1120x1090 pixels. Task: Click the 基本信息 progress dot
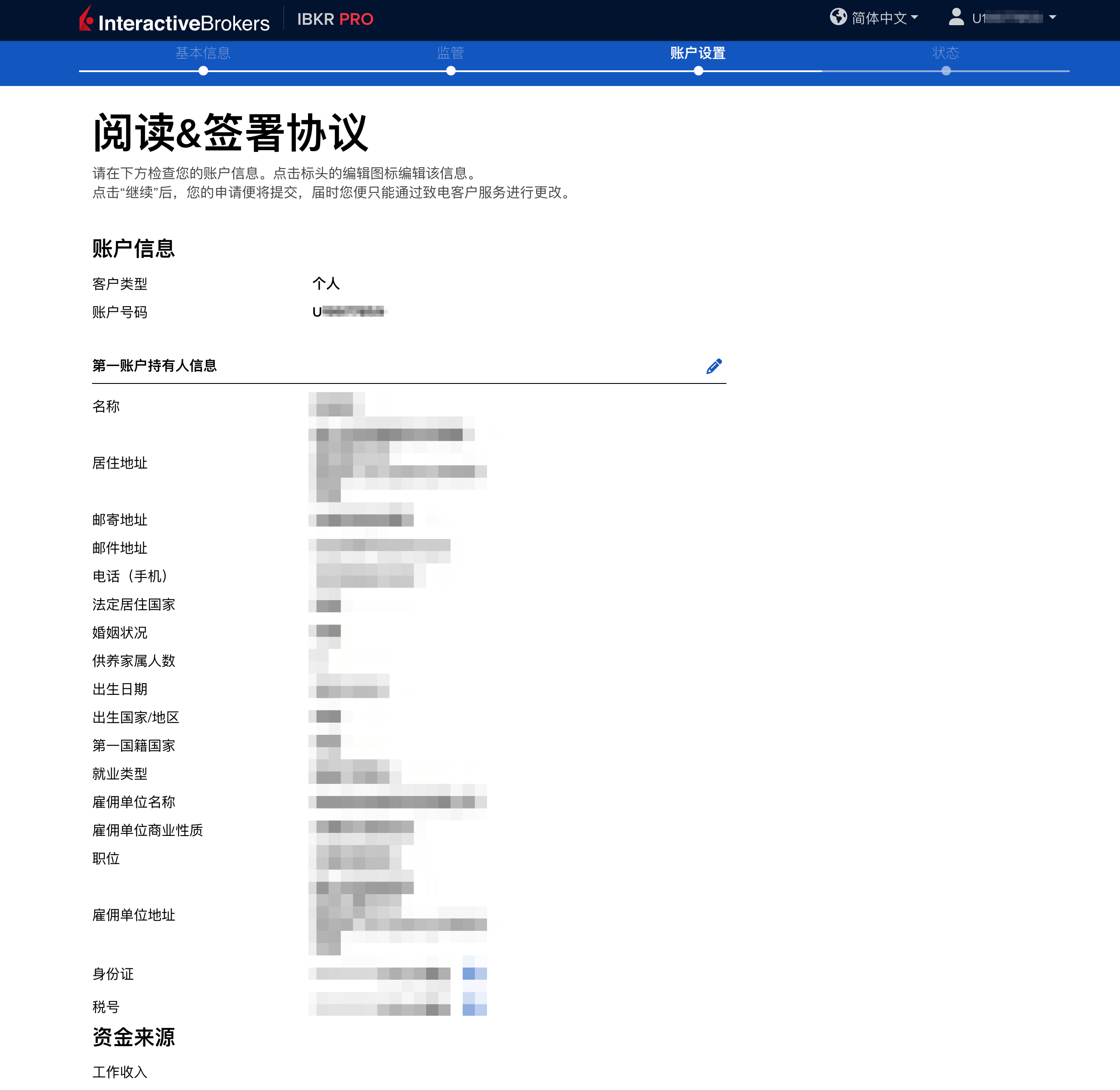point(203,71)
